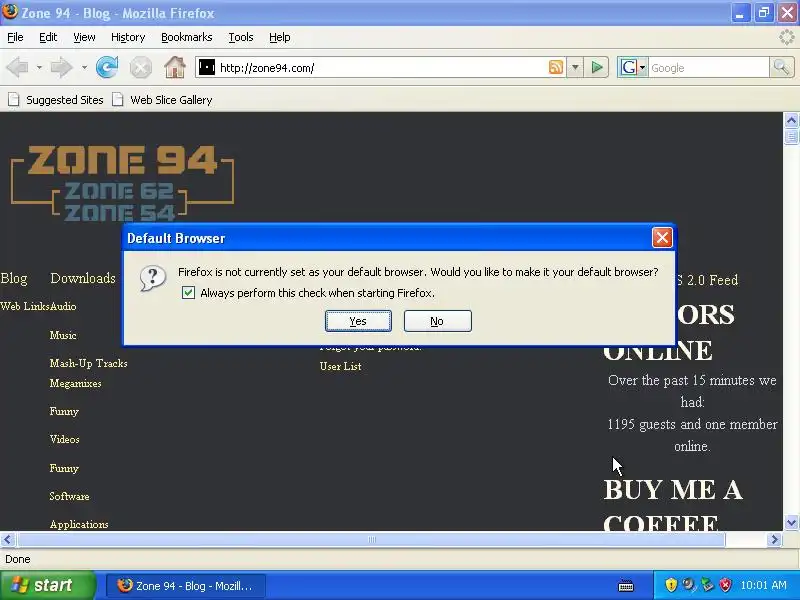Viewport: 800px width, 600px height.
Task: Open the Applications link
Action: click(x=79, y=524)
